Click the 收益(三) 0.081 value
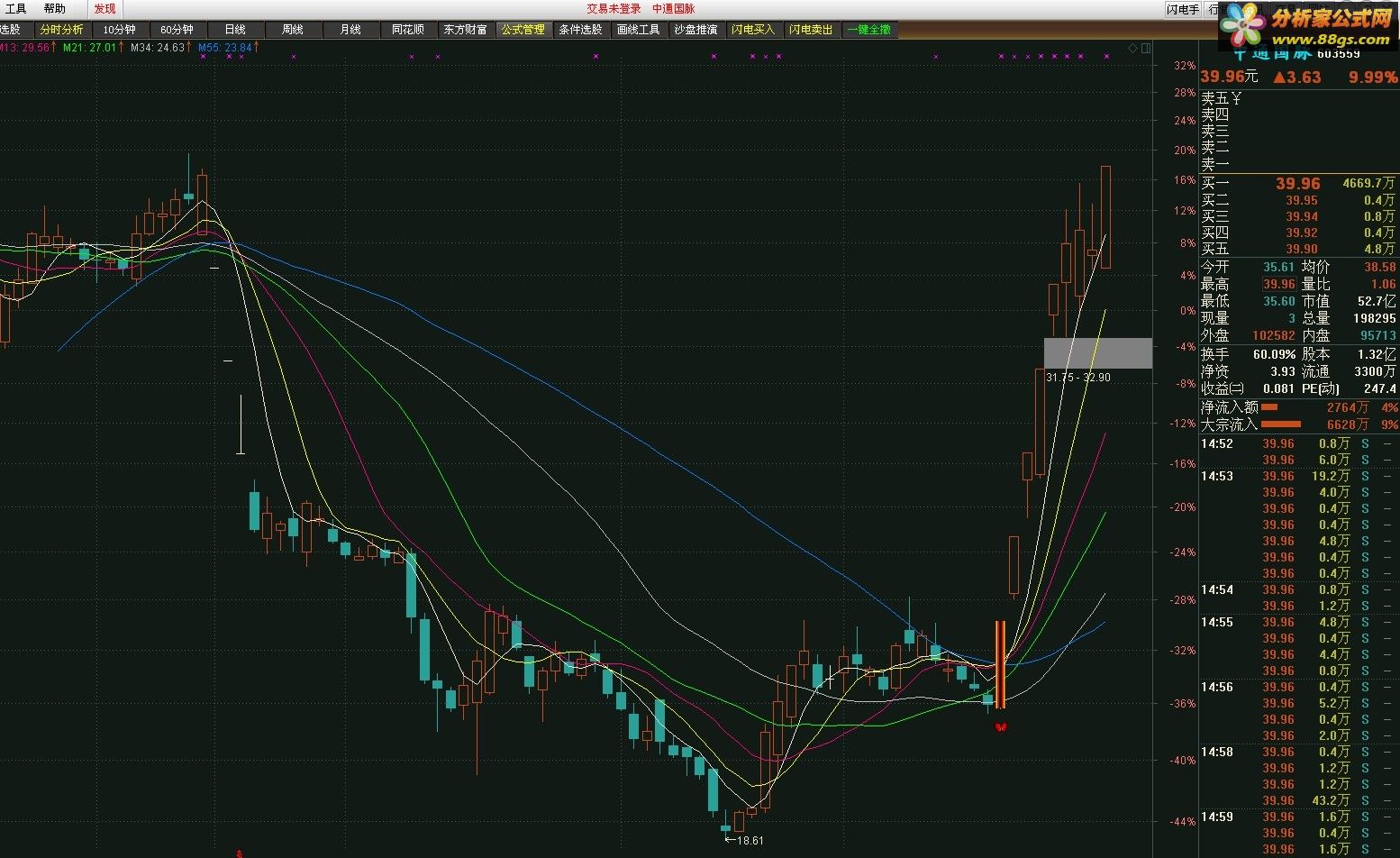The width and height of the screenshot is (1400, 858). 1278,388
